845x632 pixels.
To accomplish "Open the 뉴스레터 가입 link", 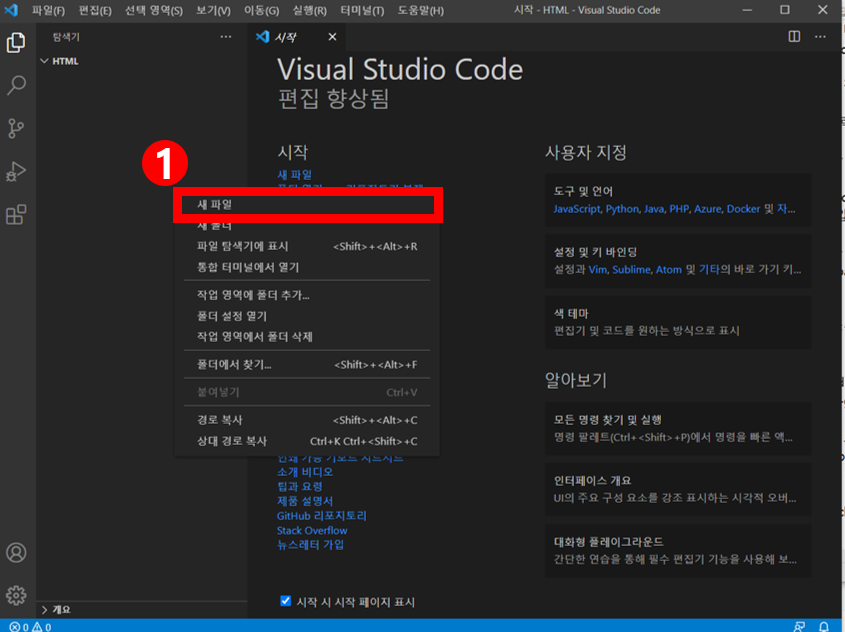I will coord(310,545).
